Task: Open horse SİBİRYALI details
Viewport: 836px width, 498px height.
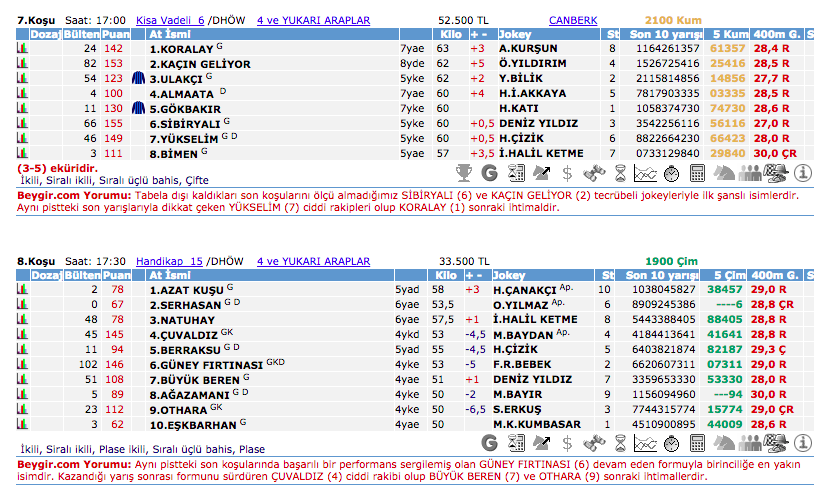Action: coord(184,123)
